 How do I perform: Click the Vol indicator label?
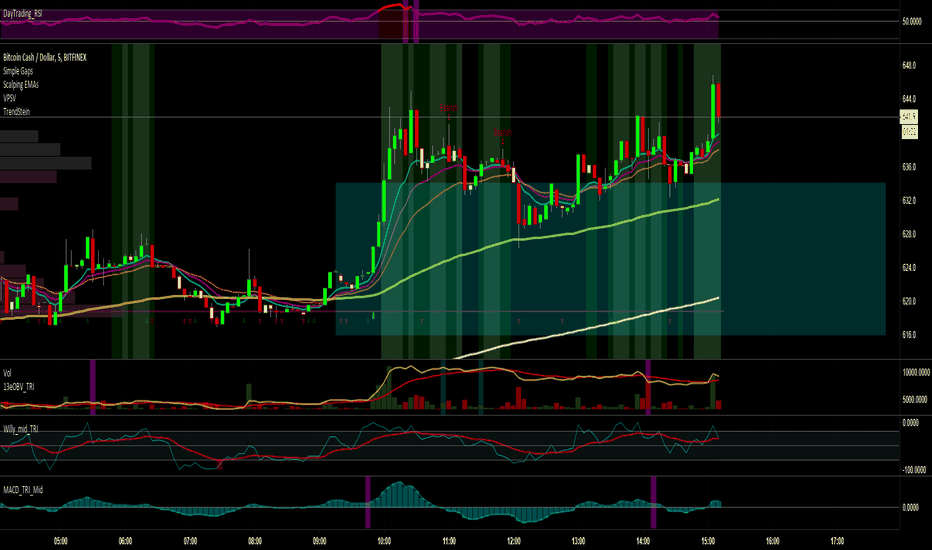[7, 373]
